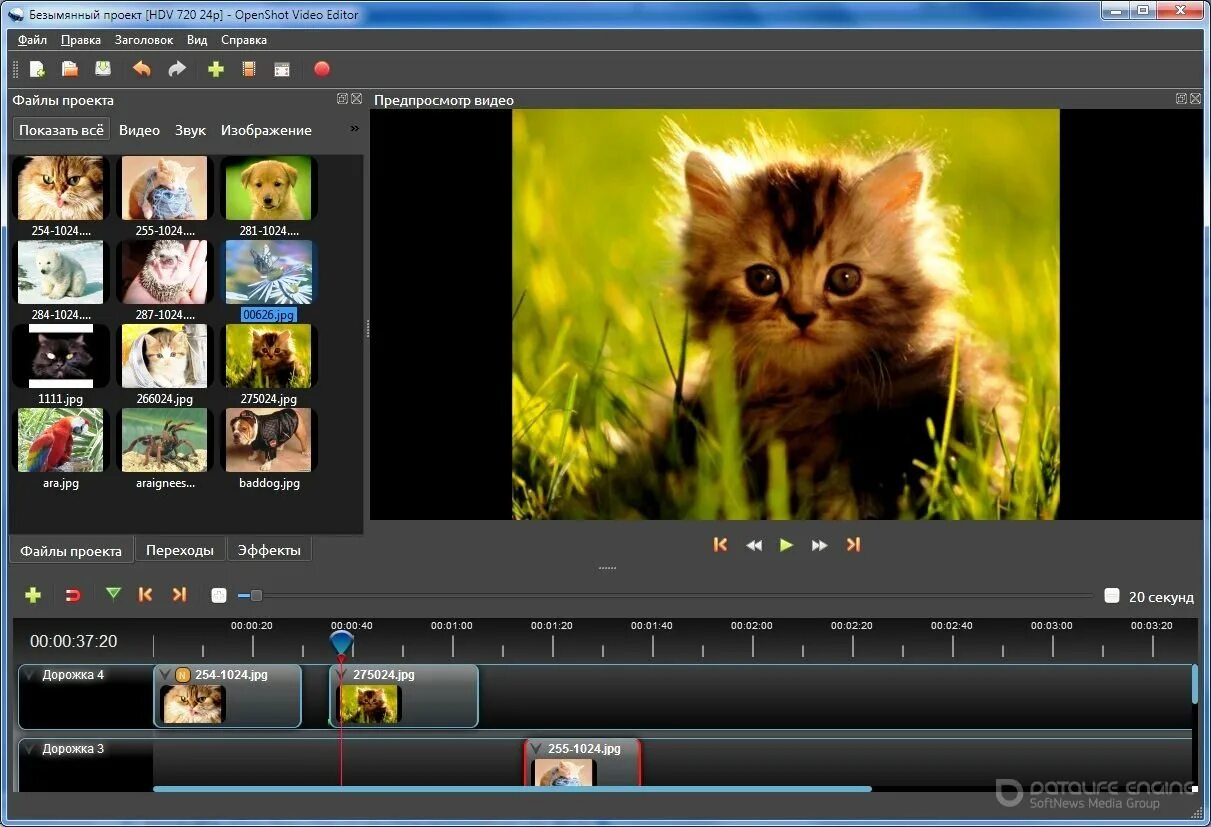Filter project files by Изображение
1211x827 pixels.
click(x=266, y=130)
